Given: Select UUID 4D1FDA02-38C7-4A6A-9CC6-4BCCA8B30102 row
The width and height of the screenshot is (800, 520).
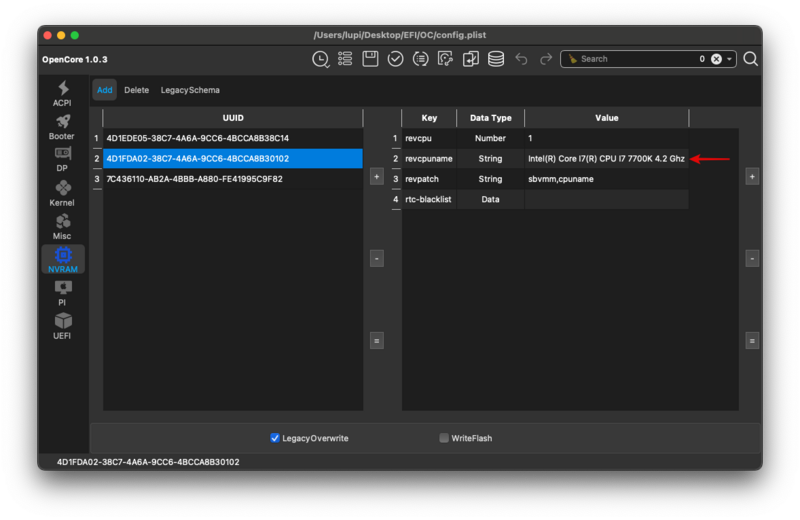Looking at the screenshot, I should point(233,159).
